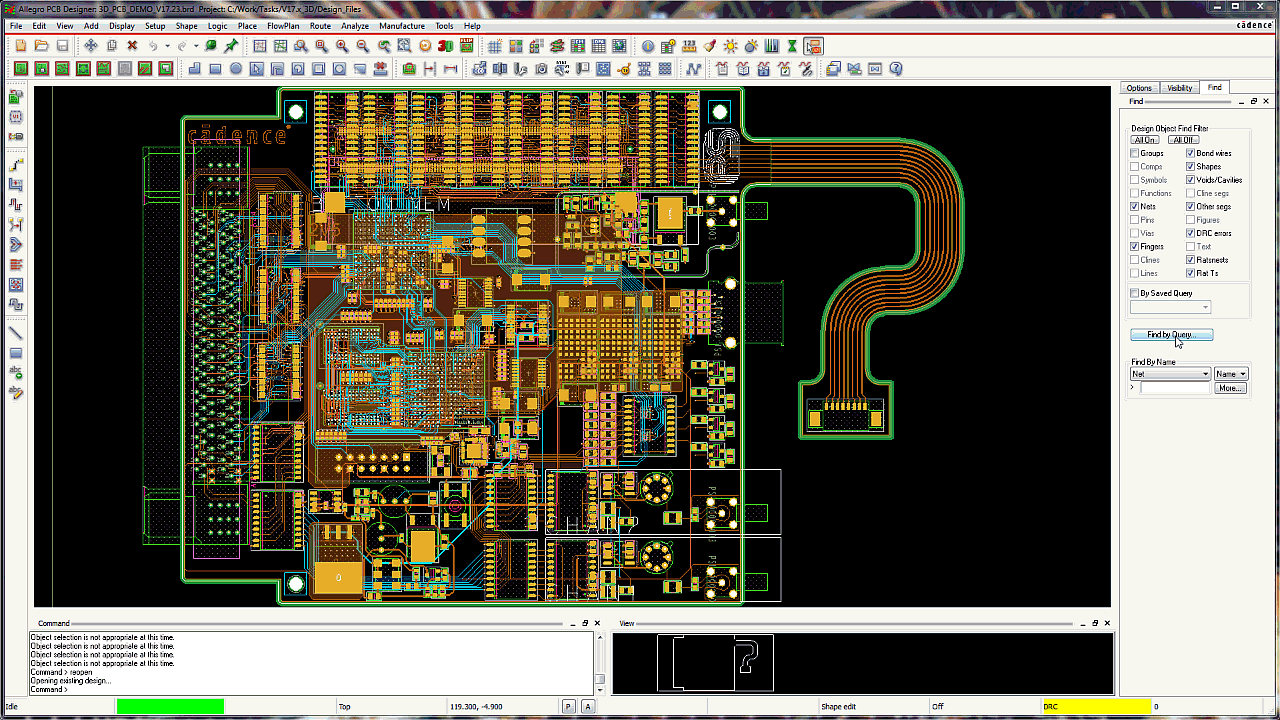Click the green hourglass icon
This screenshot has width=1280, height=720.
792,46
